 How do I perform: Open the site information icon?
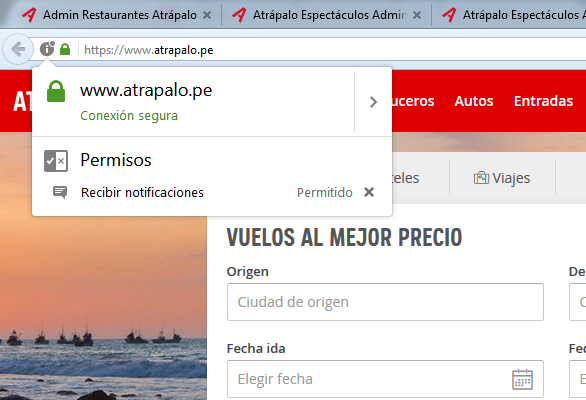tap(47, 49)
